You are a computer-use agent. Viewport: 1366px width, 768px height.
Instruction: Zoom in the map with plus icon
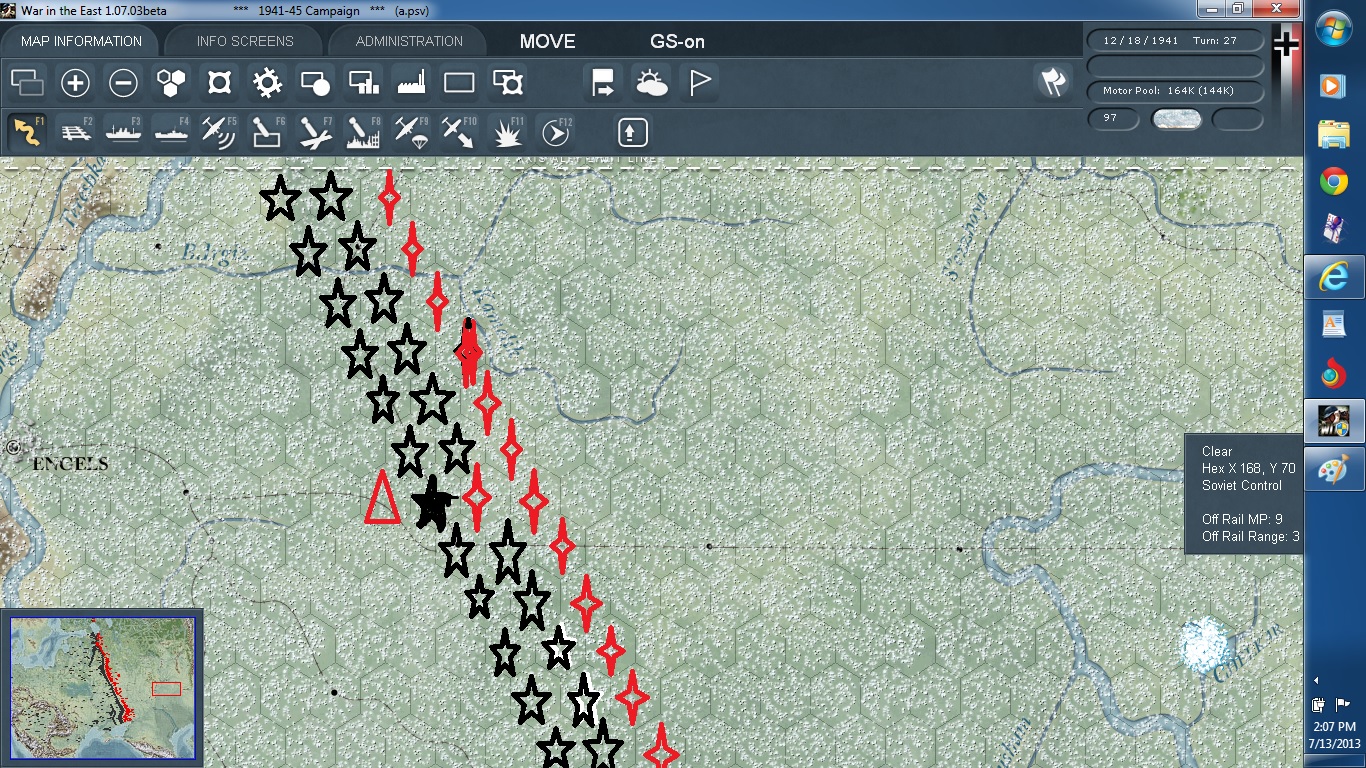[75, 83]
